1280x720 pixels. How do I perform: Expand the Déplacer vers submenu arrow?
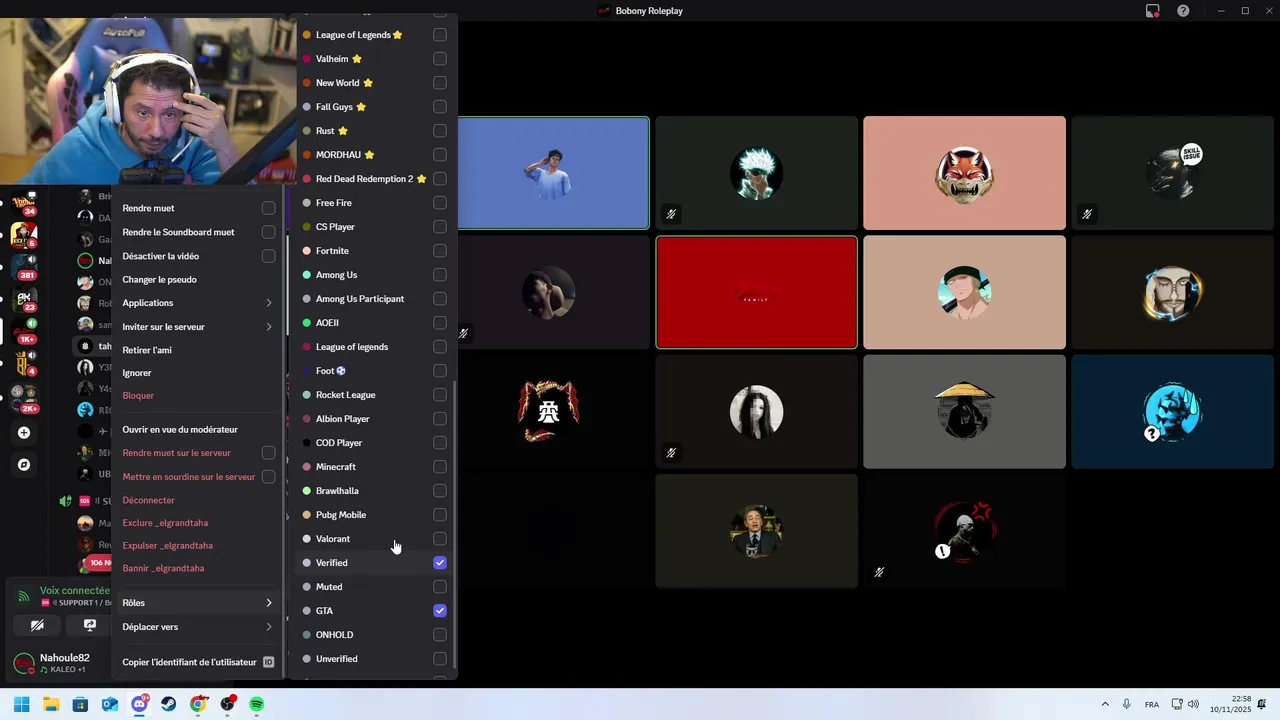269,627
